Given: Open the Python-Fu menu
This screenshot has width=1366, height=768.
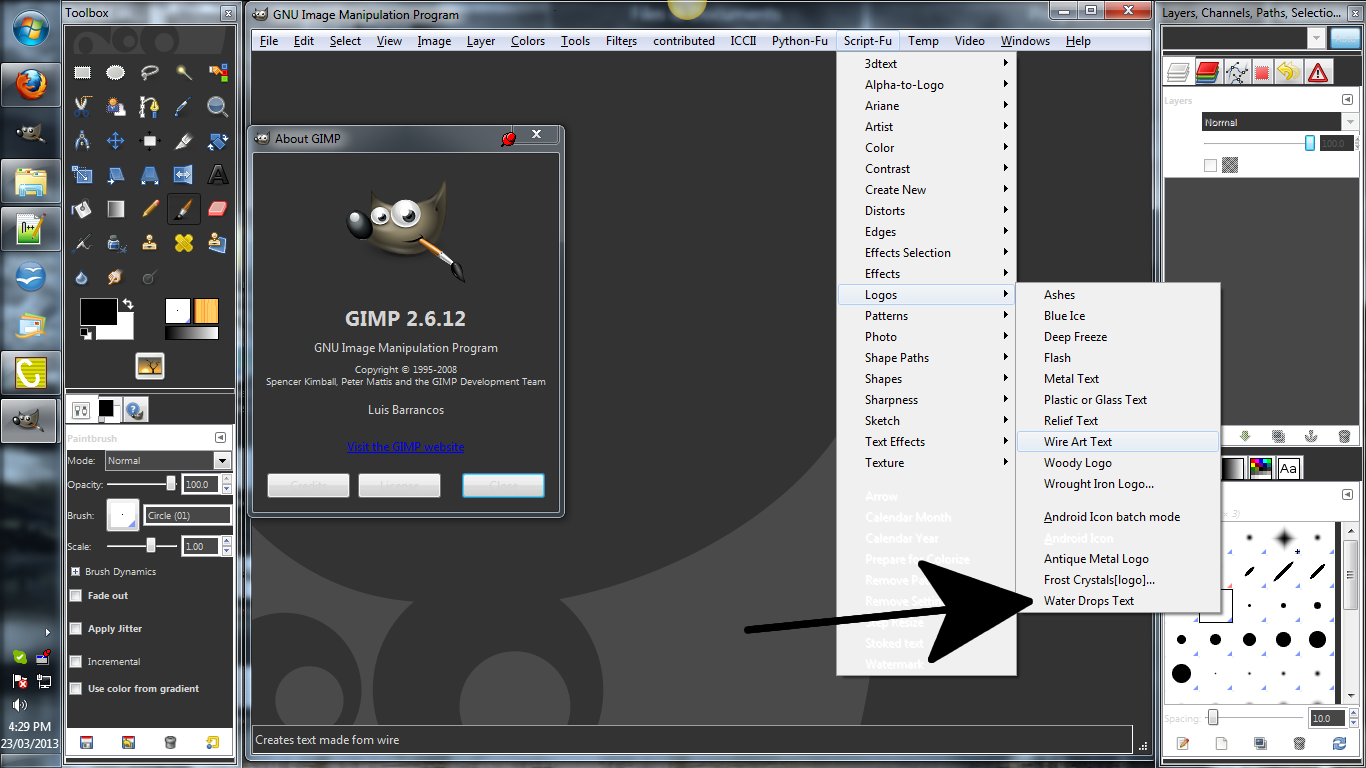Looking at the screenshot, I should 799,41.
